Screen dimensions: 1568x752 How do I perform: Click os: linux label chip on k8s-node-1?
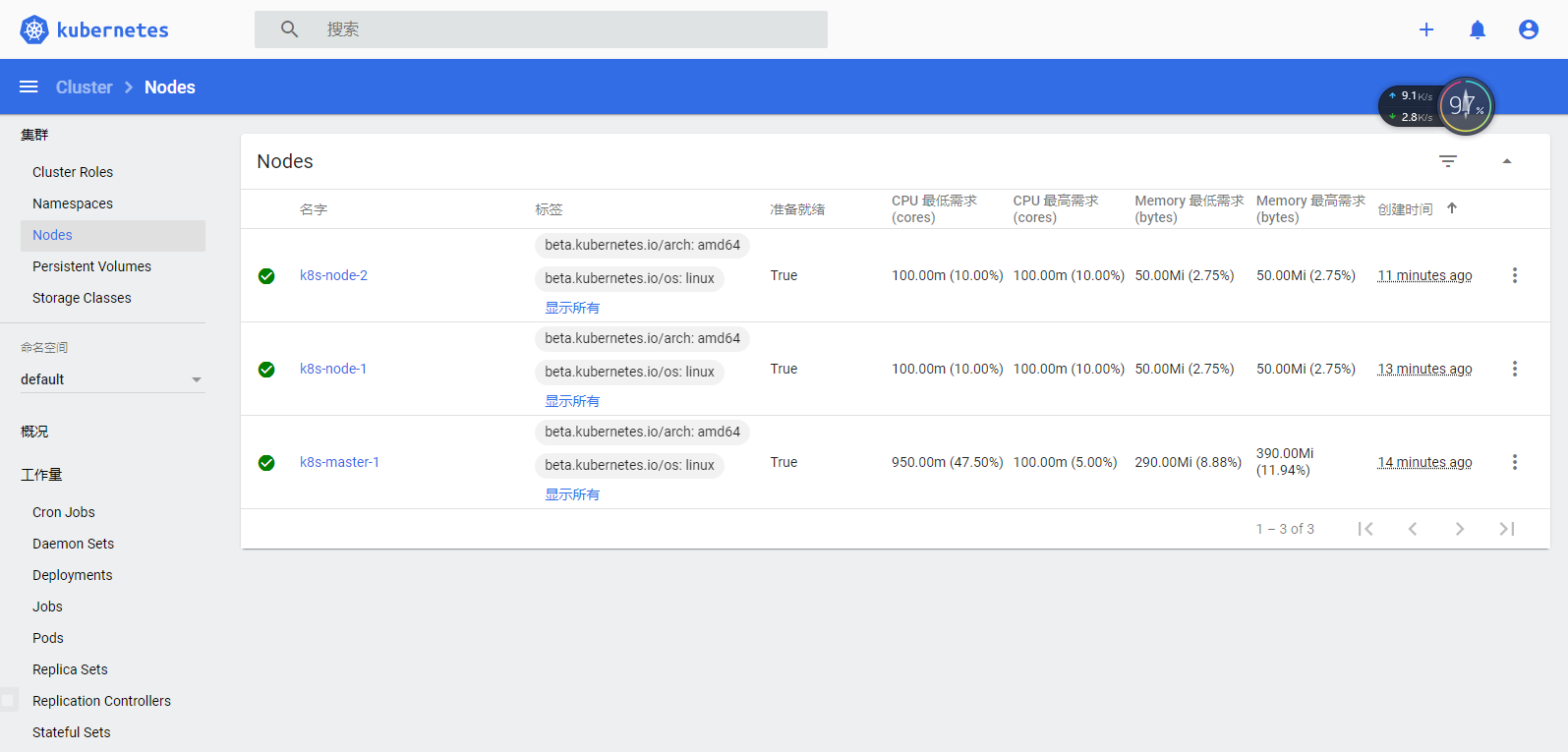(x=629, y=372)
